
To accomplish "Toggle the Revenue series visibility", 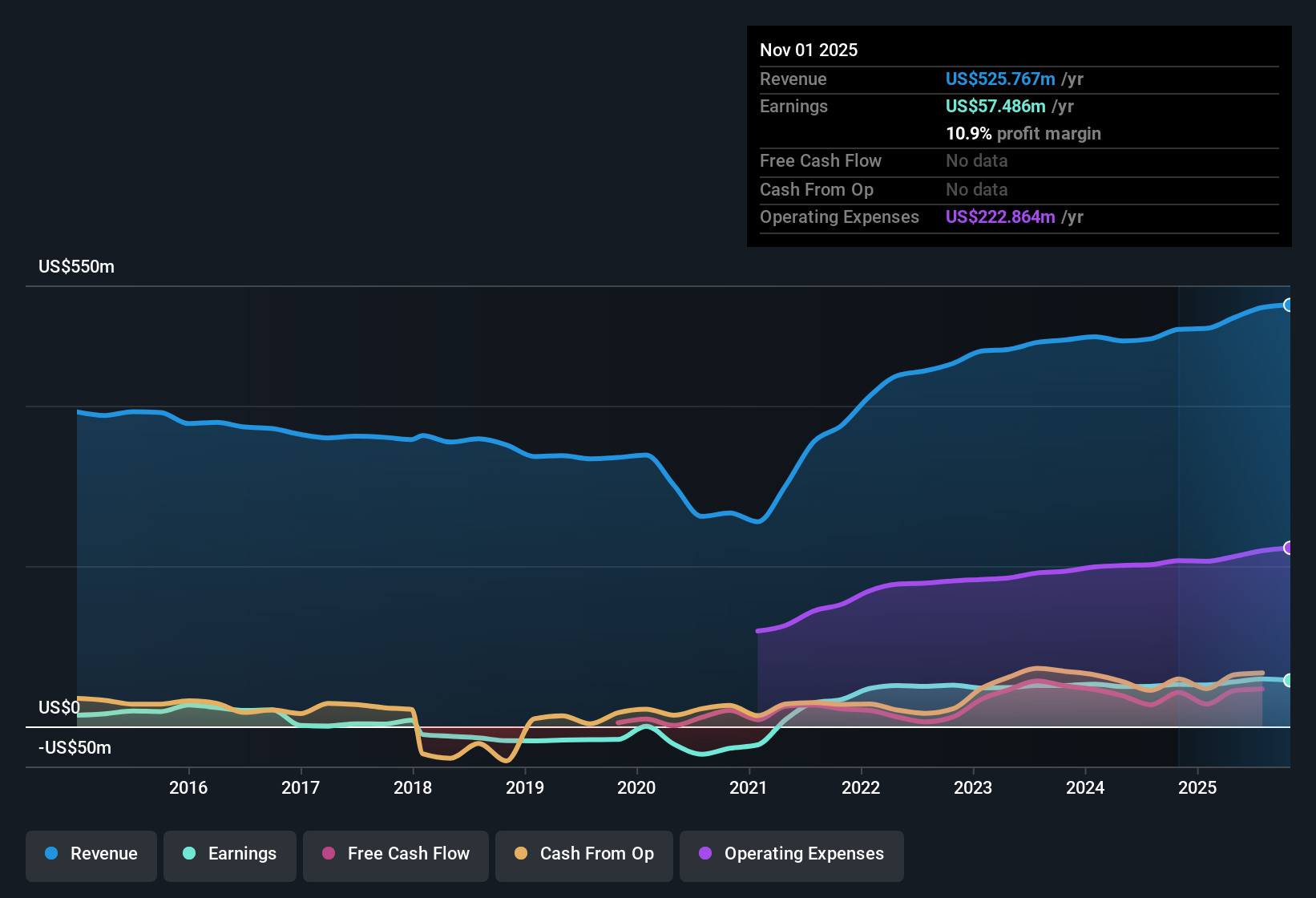I will [91, 854].
